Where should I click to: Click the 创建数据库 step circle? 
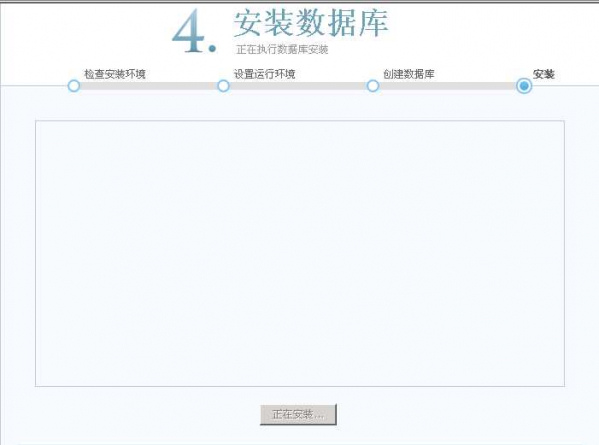pyautogui.click(x=373, y=86)
